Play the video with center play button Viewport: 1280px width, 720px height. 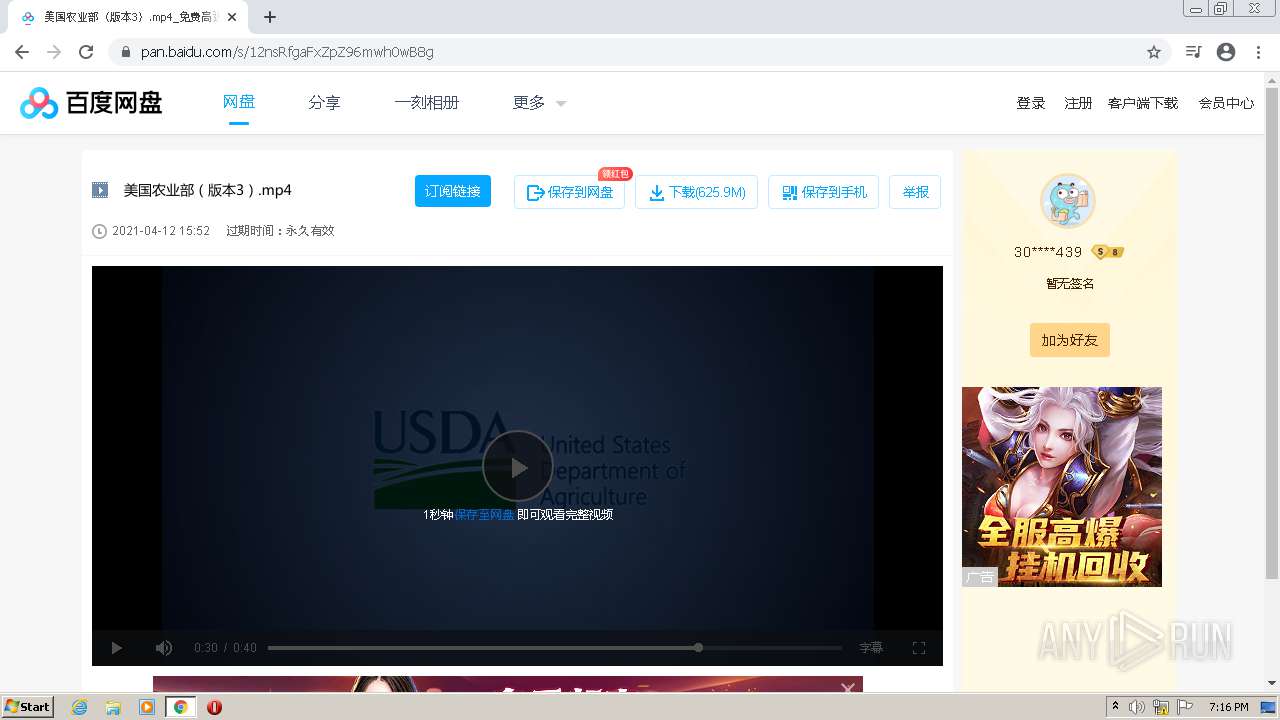click(517, 466)
